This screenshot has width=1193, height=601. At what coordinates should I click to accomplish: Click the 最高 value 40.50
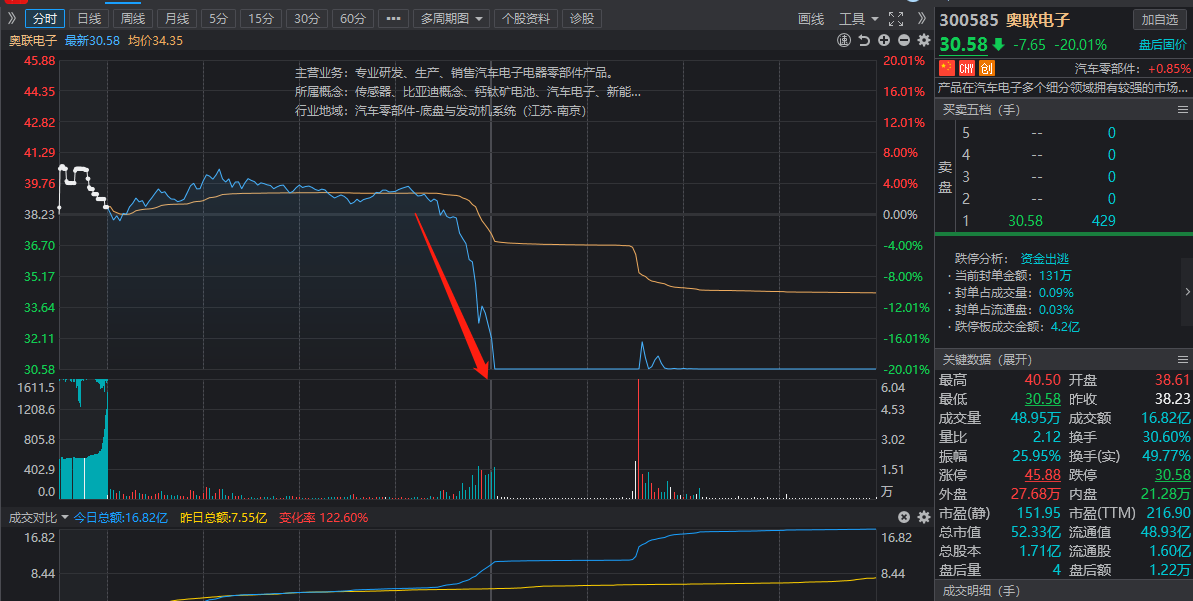pyautogui.click(x=1042, y=380)
